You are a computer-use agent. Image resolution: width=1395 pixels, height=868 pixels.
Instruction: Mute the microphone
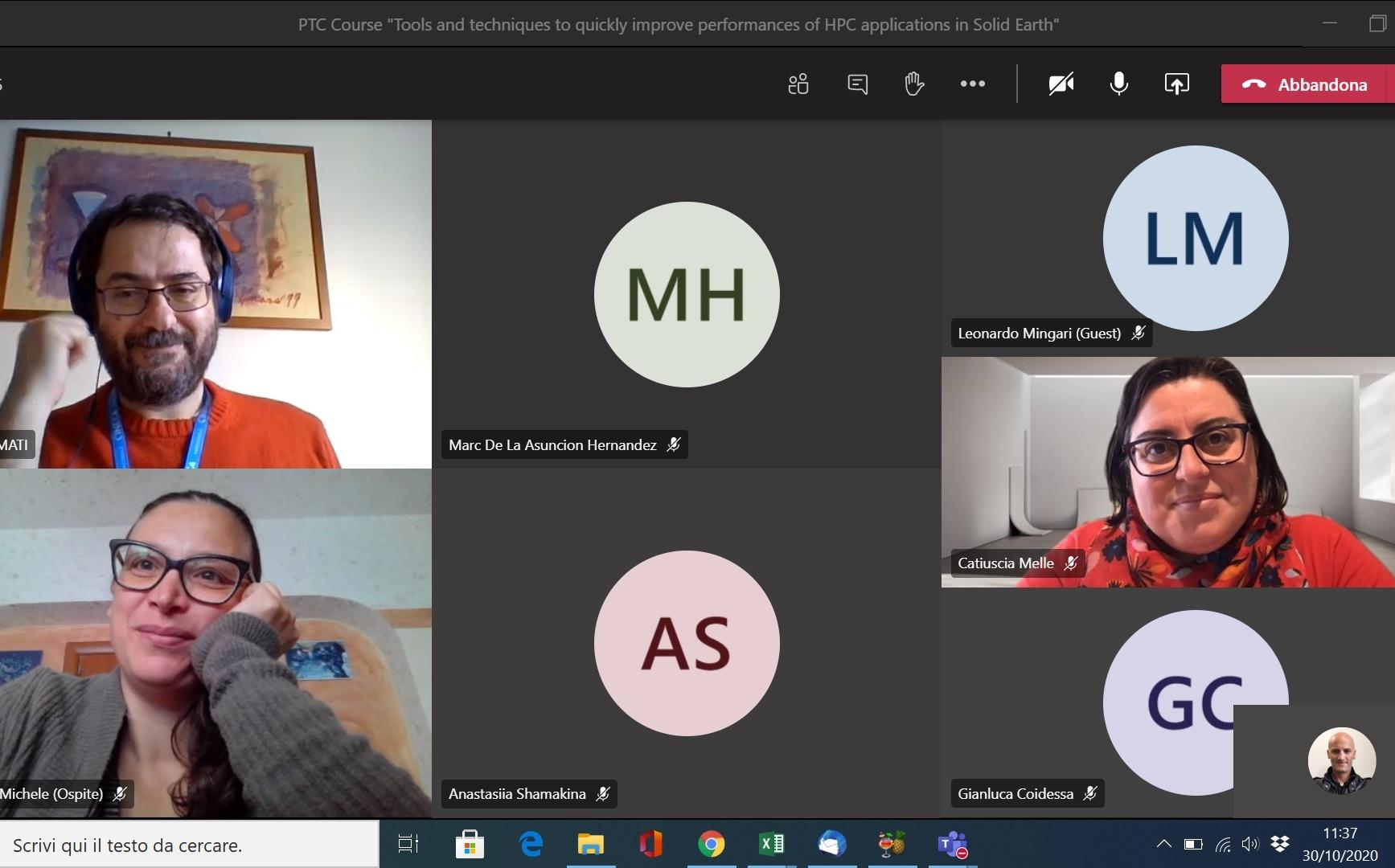click(x=1118, y=84)
